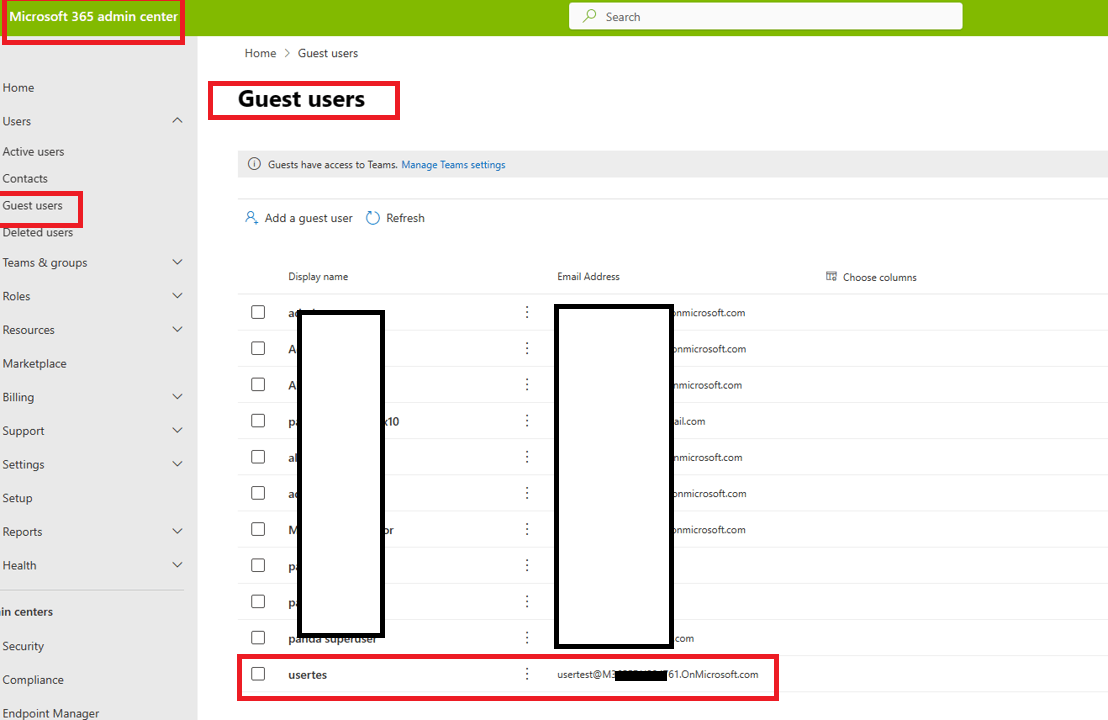The height and width of the screenshot is (720, 1108).
Task: Click the Refresh button label
Action: pos(405,218)
